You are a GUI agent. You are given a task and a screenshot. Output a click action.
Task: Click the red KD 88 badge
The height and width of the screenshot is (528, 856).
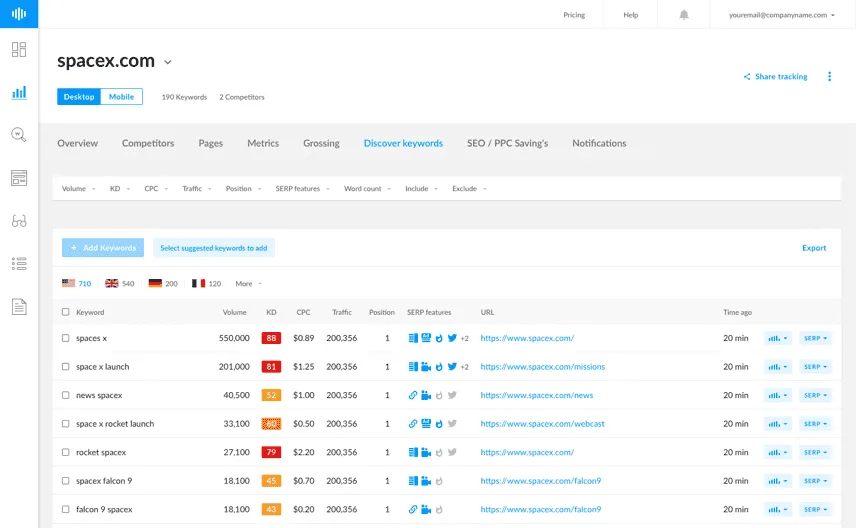click(x=271, y=338)
